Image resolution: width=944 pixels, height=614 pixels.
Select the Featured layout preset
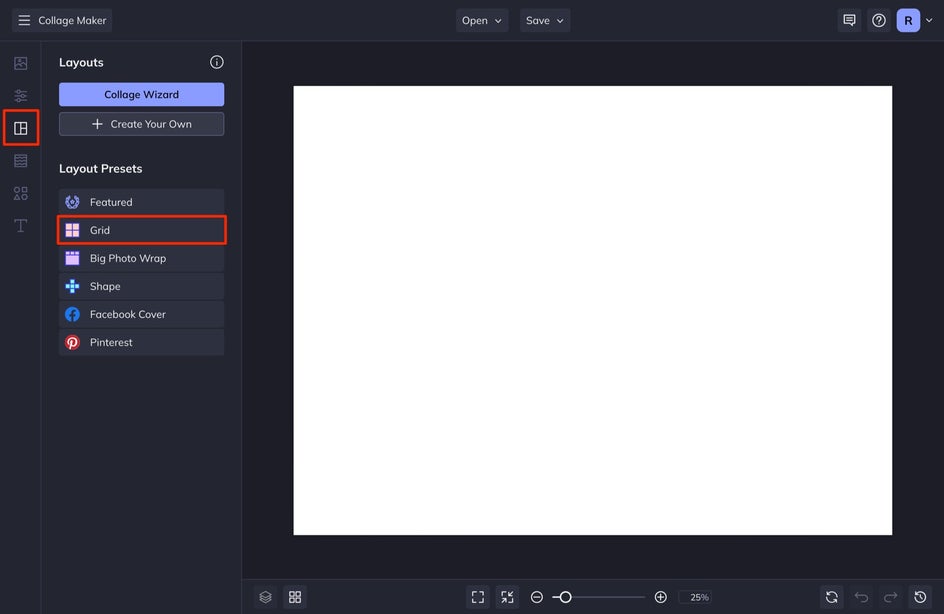click(x=141, y=202)
